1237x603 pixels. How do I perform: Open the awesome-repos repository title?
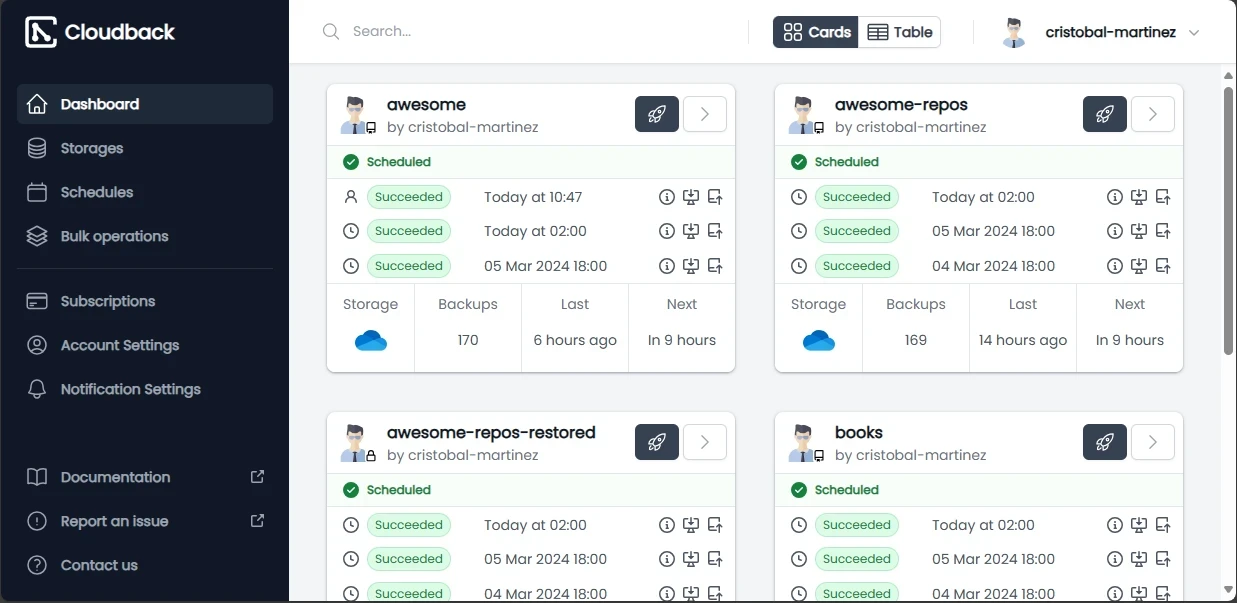(901, 104)
